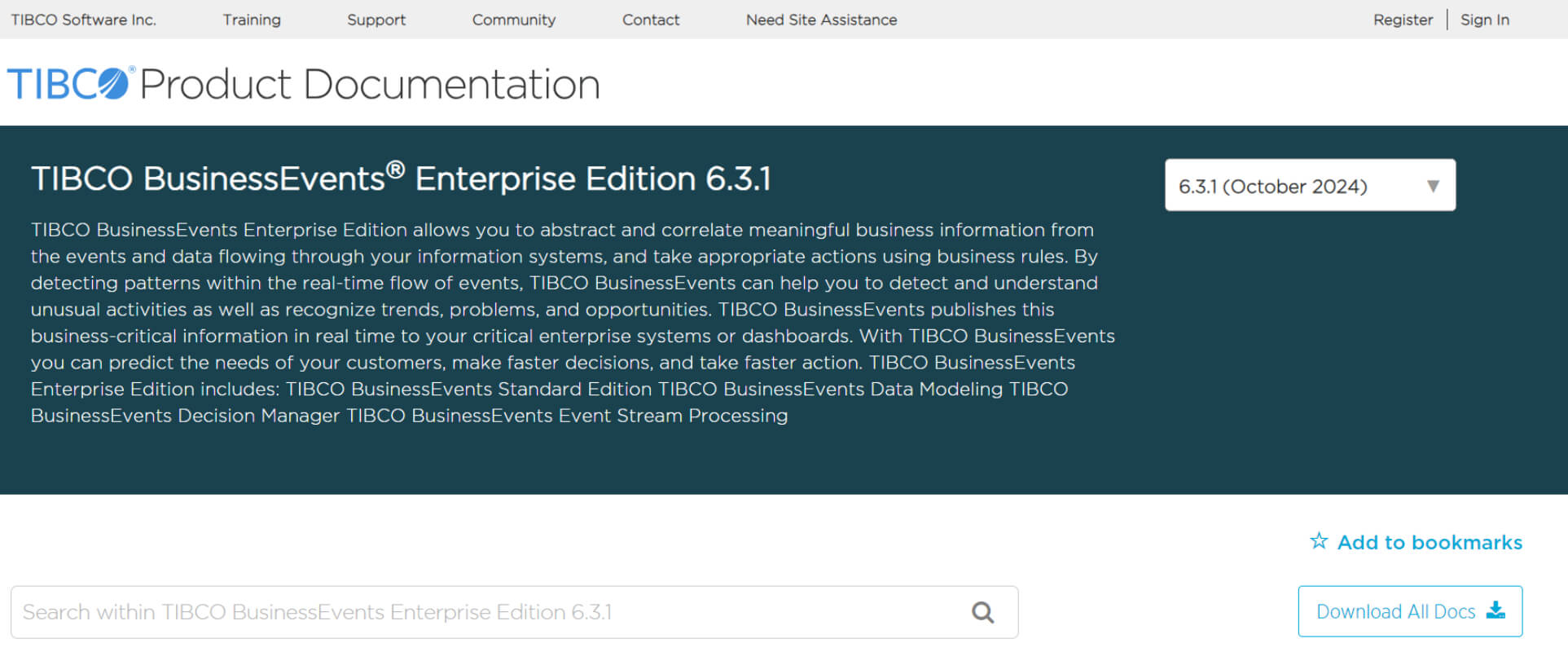Screen dimensions: 1568x652
Task: Click the Download All Docs button
Action: tap(1410, 611)
